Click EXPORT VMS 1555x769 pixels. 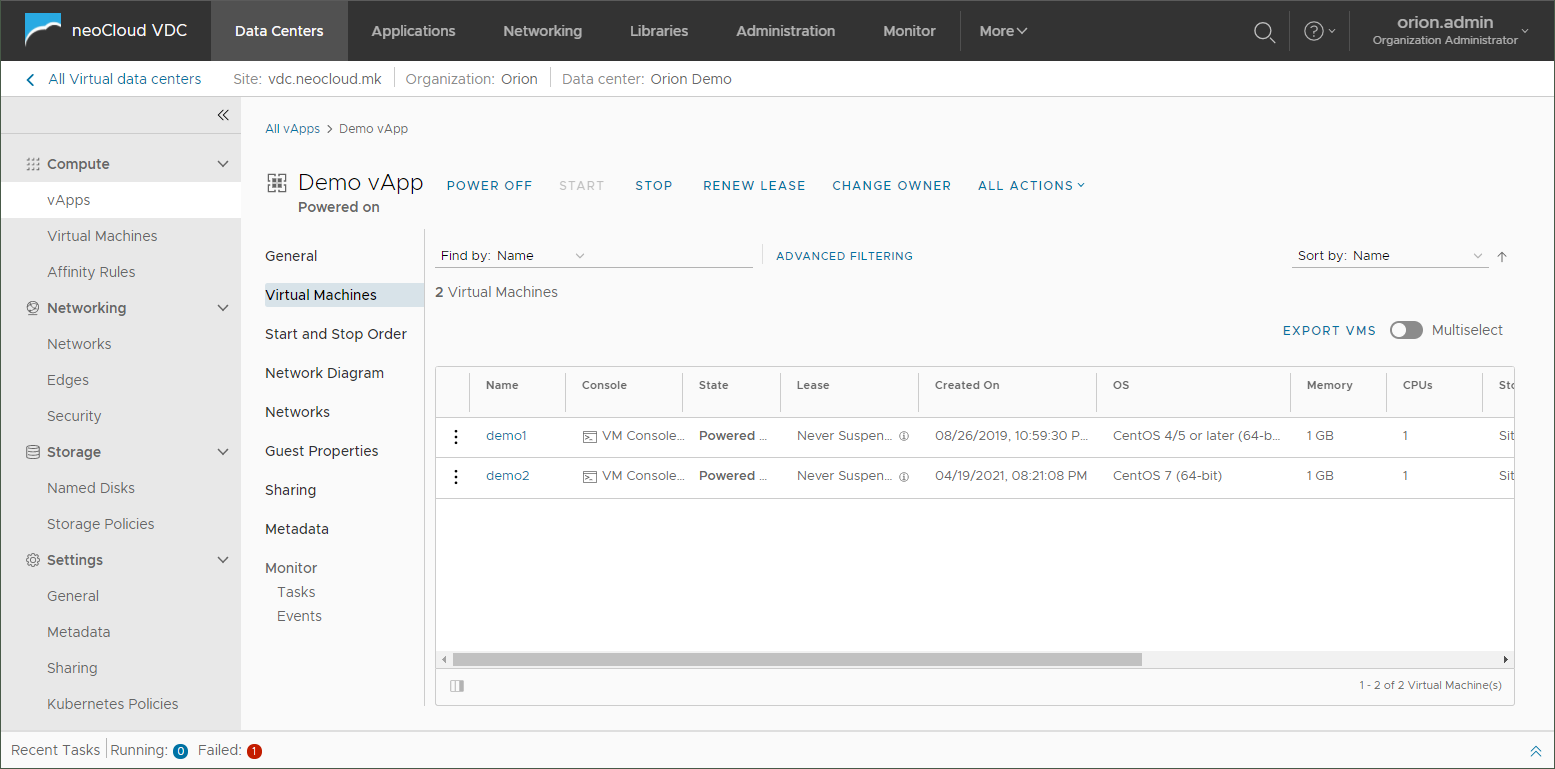pyautogui.click(x=1329, y=331)
